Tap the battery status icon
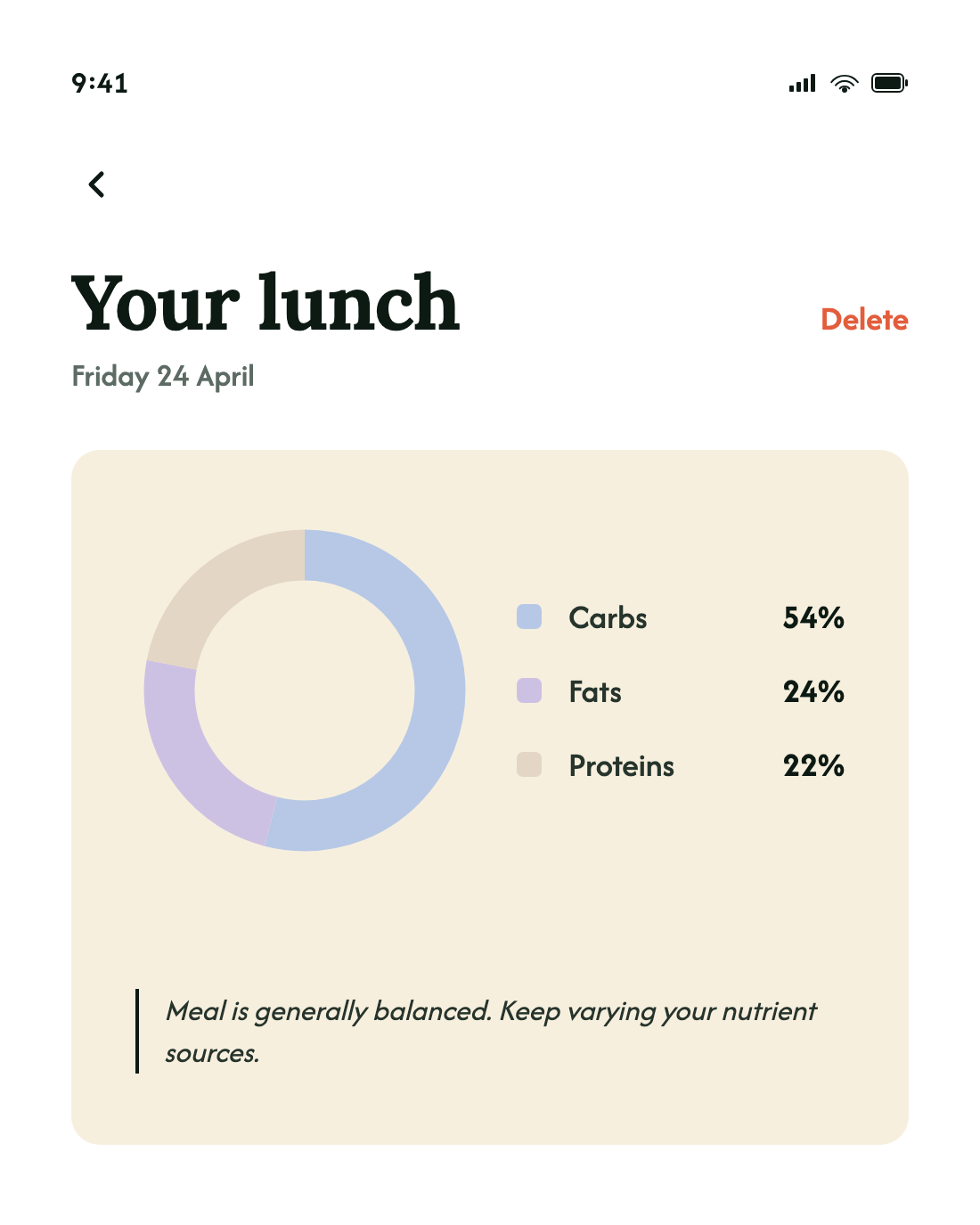The image size is (980, 1225). click(x=889, y=84)
